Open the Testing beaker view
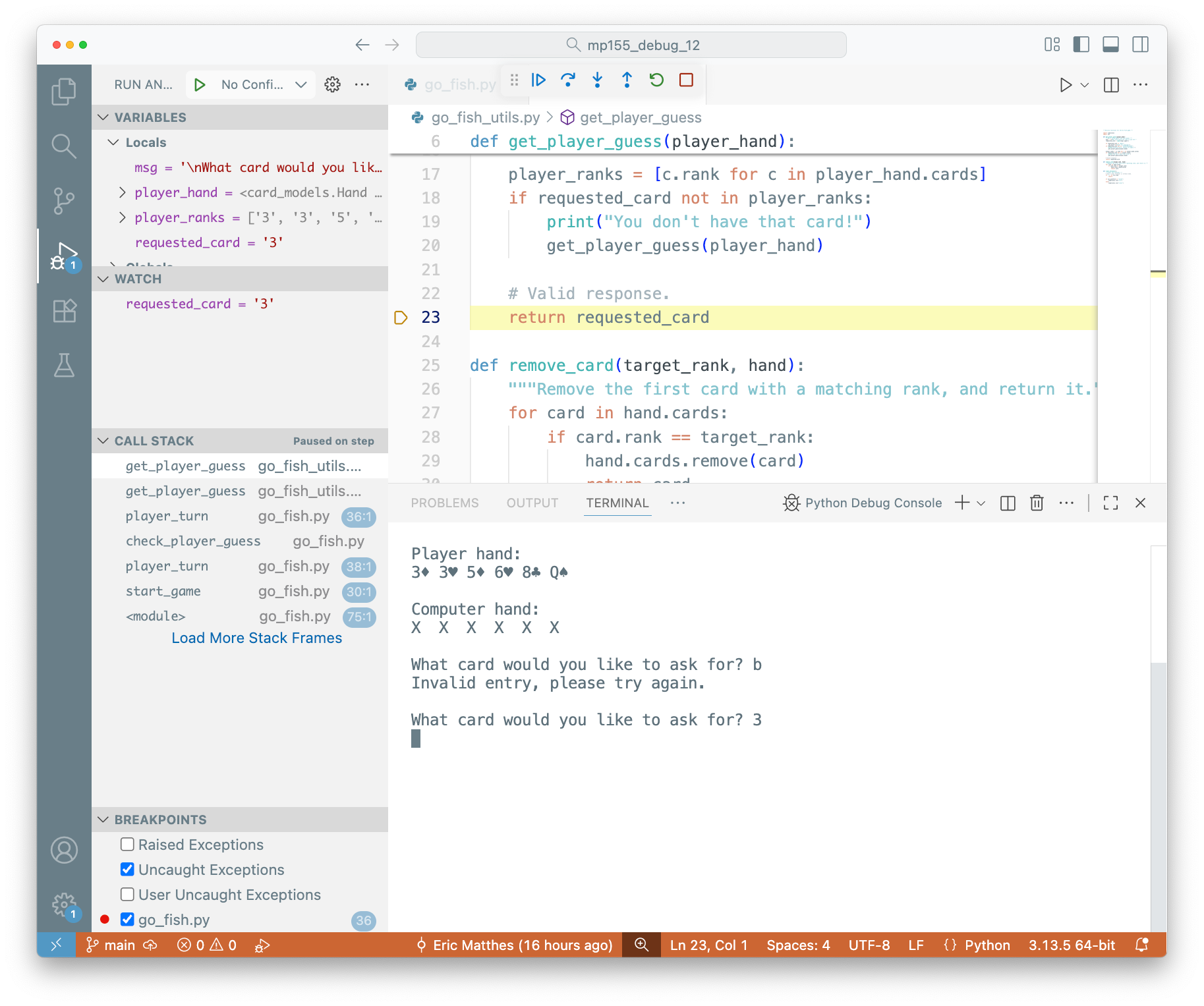 pyautogui.click(x=64, y=365)
